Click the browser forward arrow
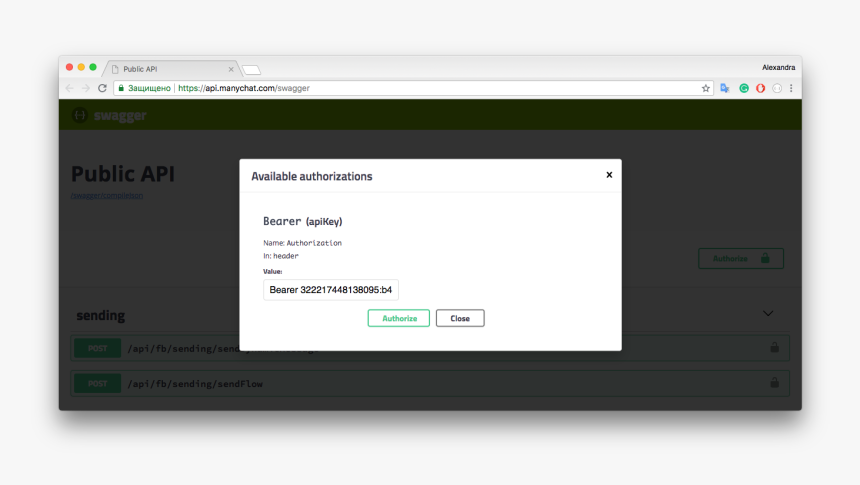This screenshot has height=485, width=860. (x=85, y=88)
